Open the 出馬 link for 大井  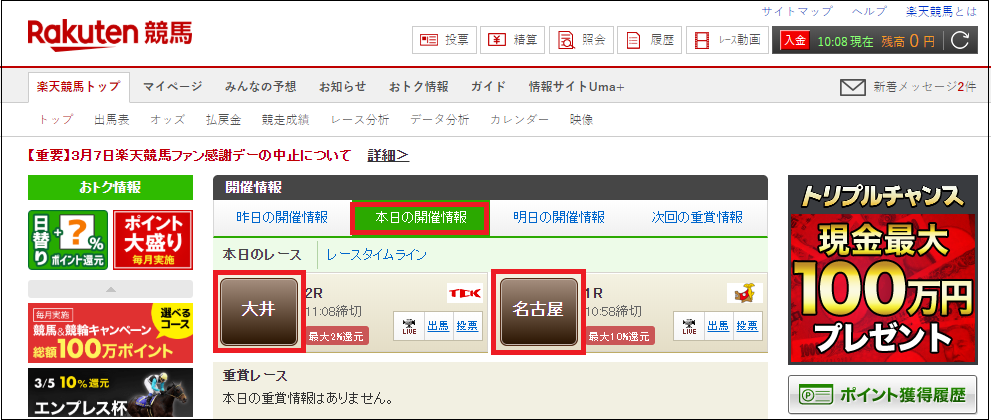pyautogui.click(x=437, y=326)
